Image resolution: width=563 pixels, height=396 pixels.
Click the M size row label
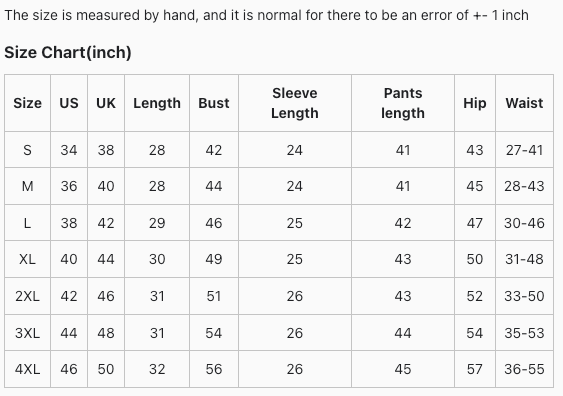[28, 186]
